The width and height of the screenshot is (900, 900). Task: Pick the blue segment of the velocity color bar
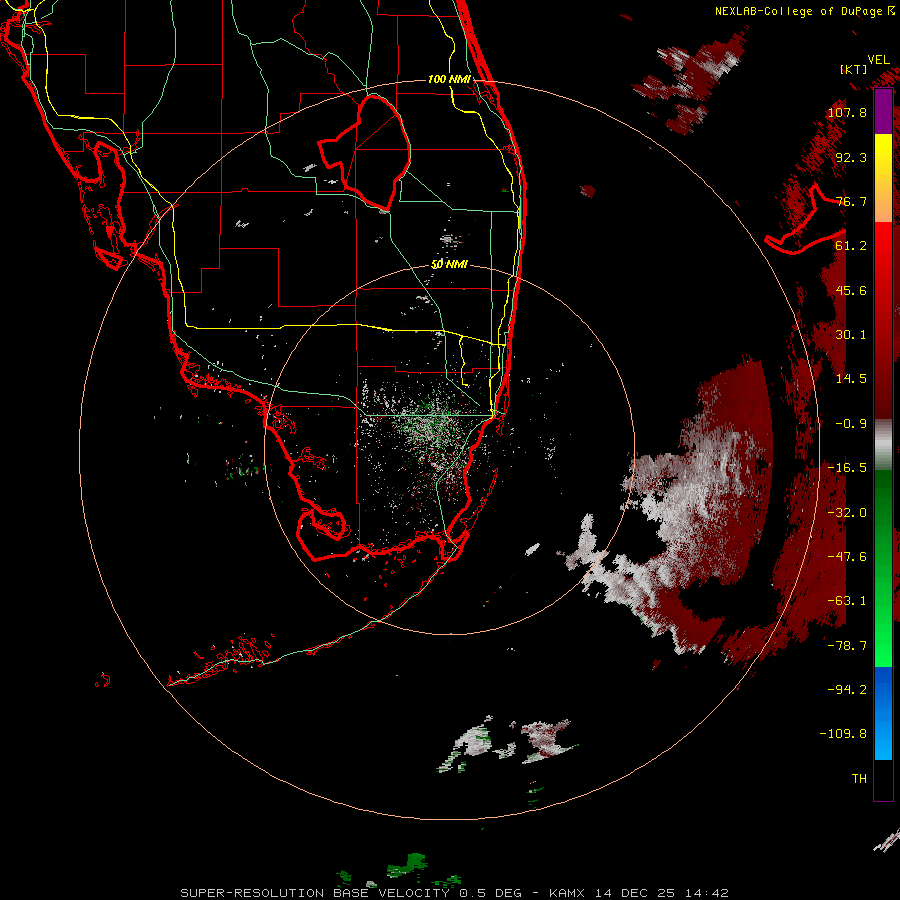(x=883, y=713)
